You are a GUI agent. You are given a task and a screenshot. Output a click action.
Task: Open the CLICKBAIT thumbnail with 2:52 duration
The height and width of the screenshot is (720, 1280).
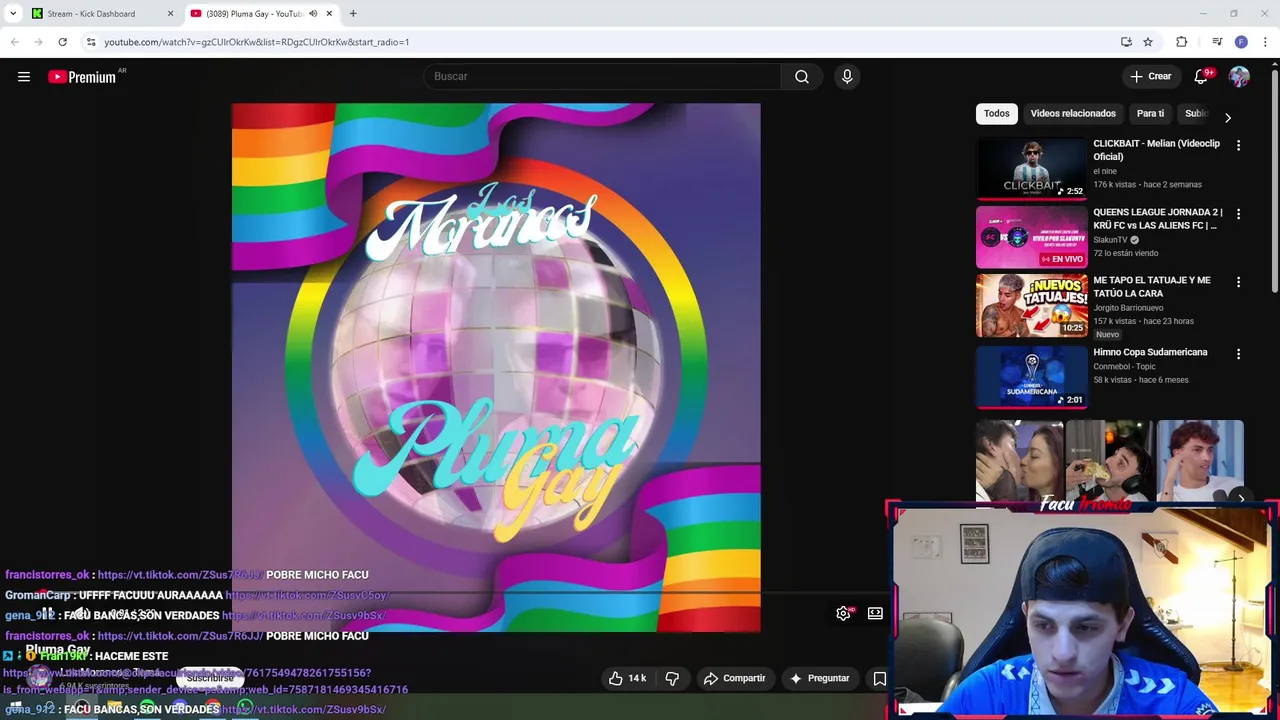pyautogui.click(x=1031, y=168)
